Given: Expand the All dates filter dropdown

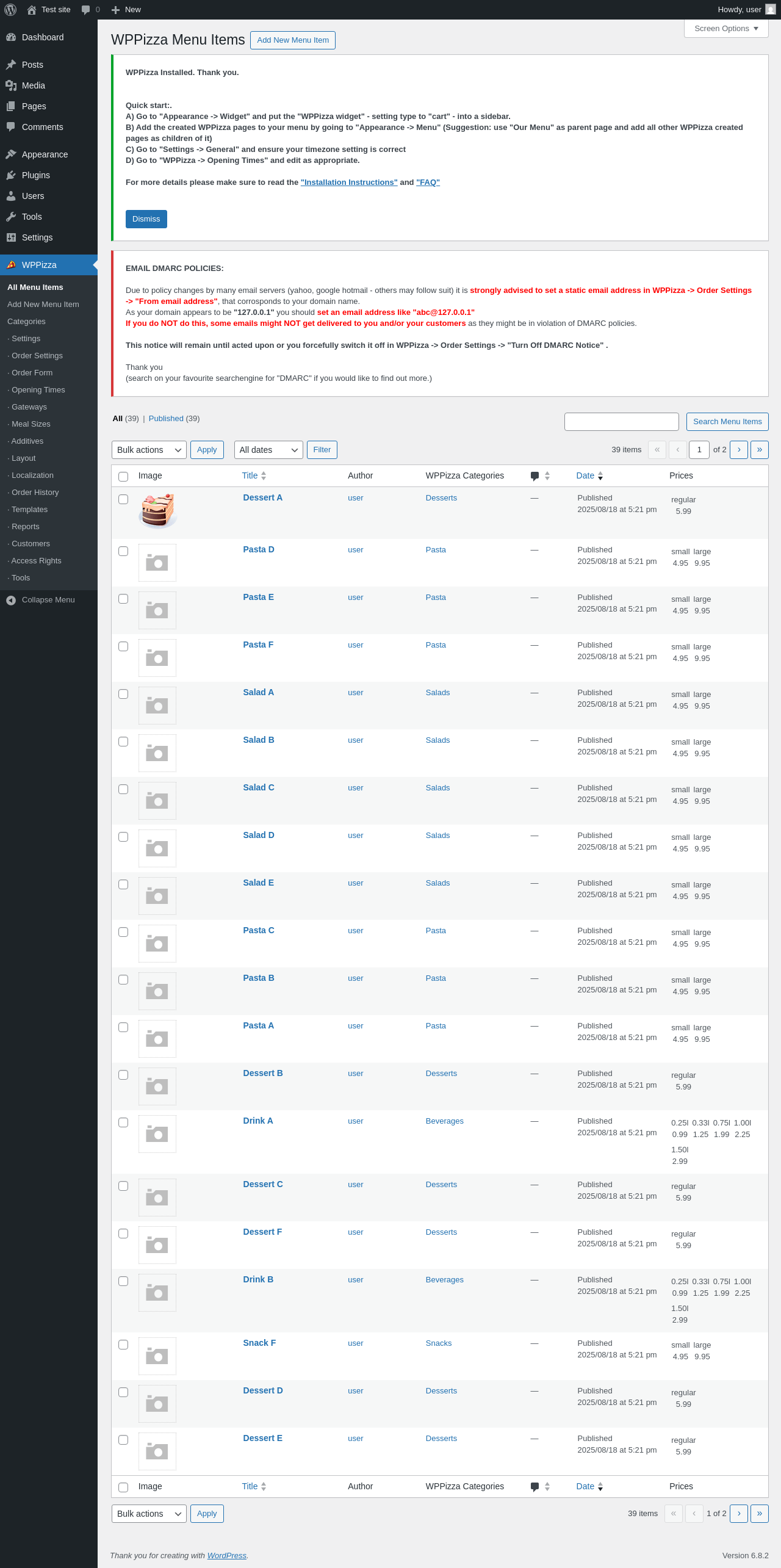Looking at the screenshot, I should pos(268,450).
